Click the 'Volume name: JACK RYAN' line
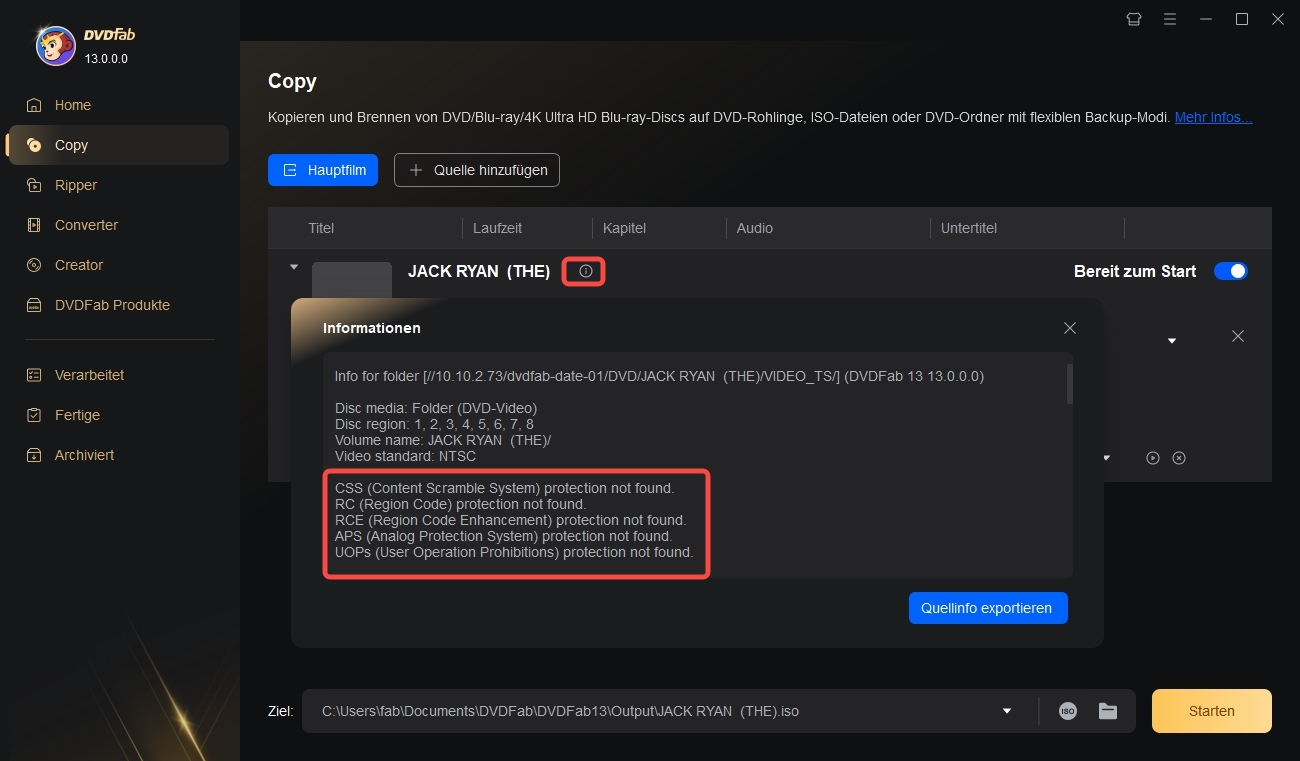 coord(443,440)
